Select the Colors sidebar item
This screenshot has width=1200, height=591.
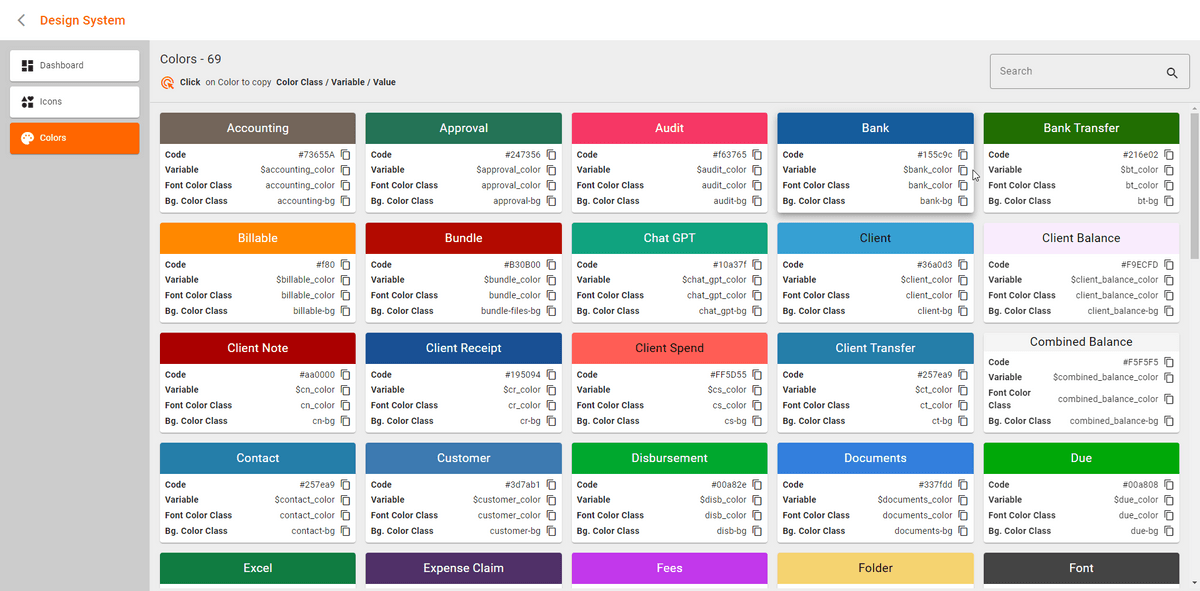75,138
